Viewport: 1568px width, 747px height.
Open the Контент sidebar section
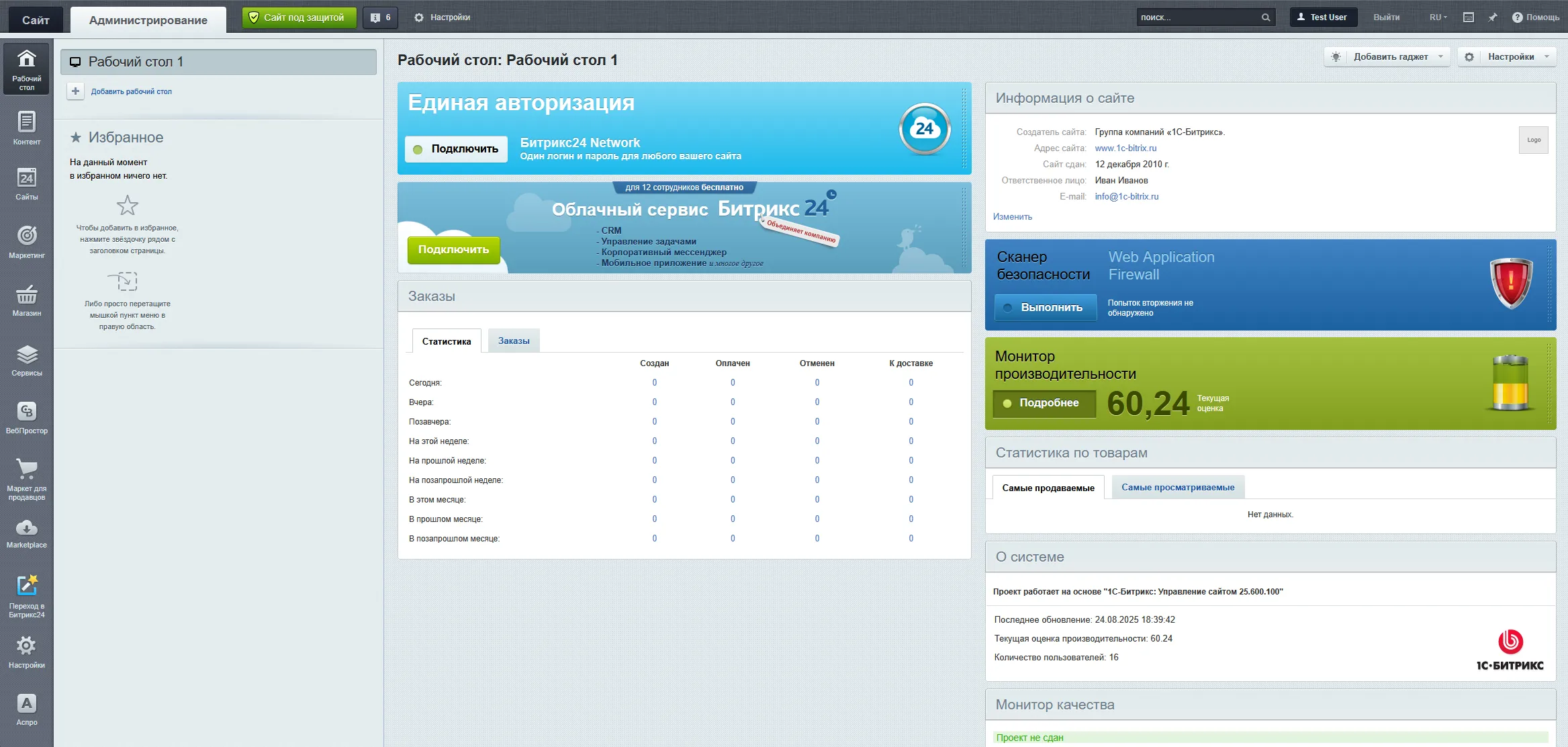pyautogui.click(x=26, y=128)
